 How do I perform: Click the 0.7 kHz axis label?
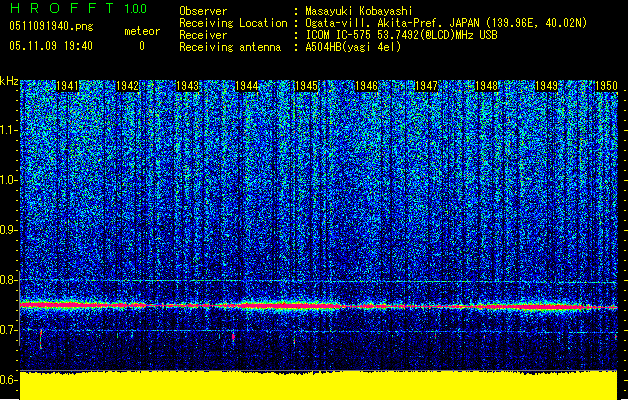click(8, 330)
